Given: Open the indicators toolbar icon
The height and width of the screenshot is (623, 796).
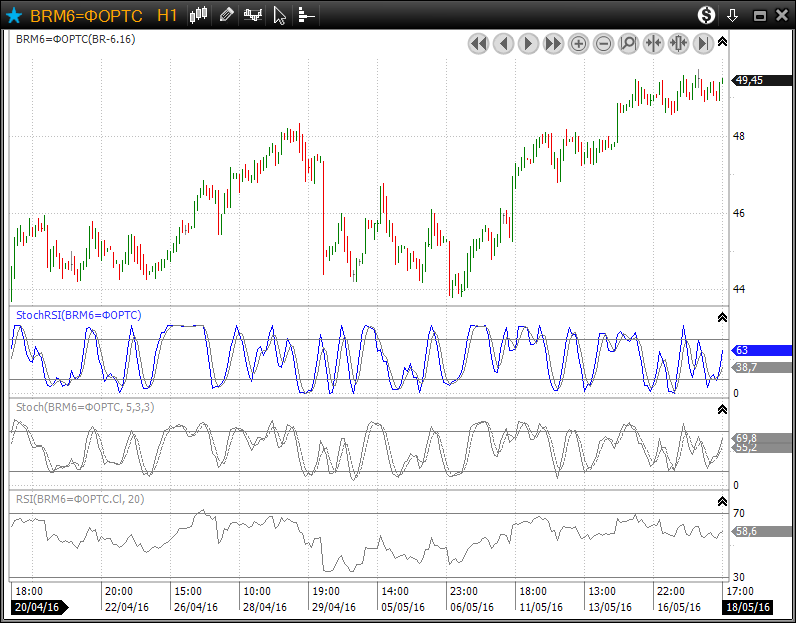Looking at the screenshot, I should [252, 15].
